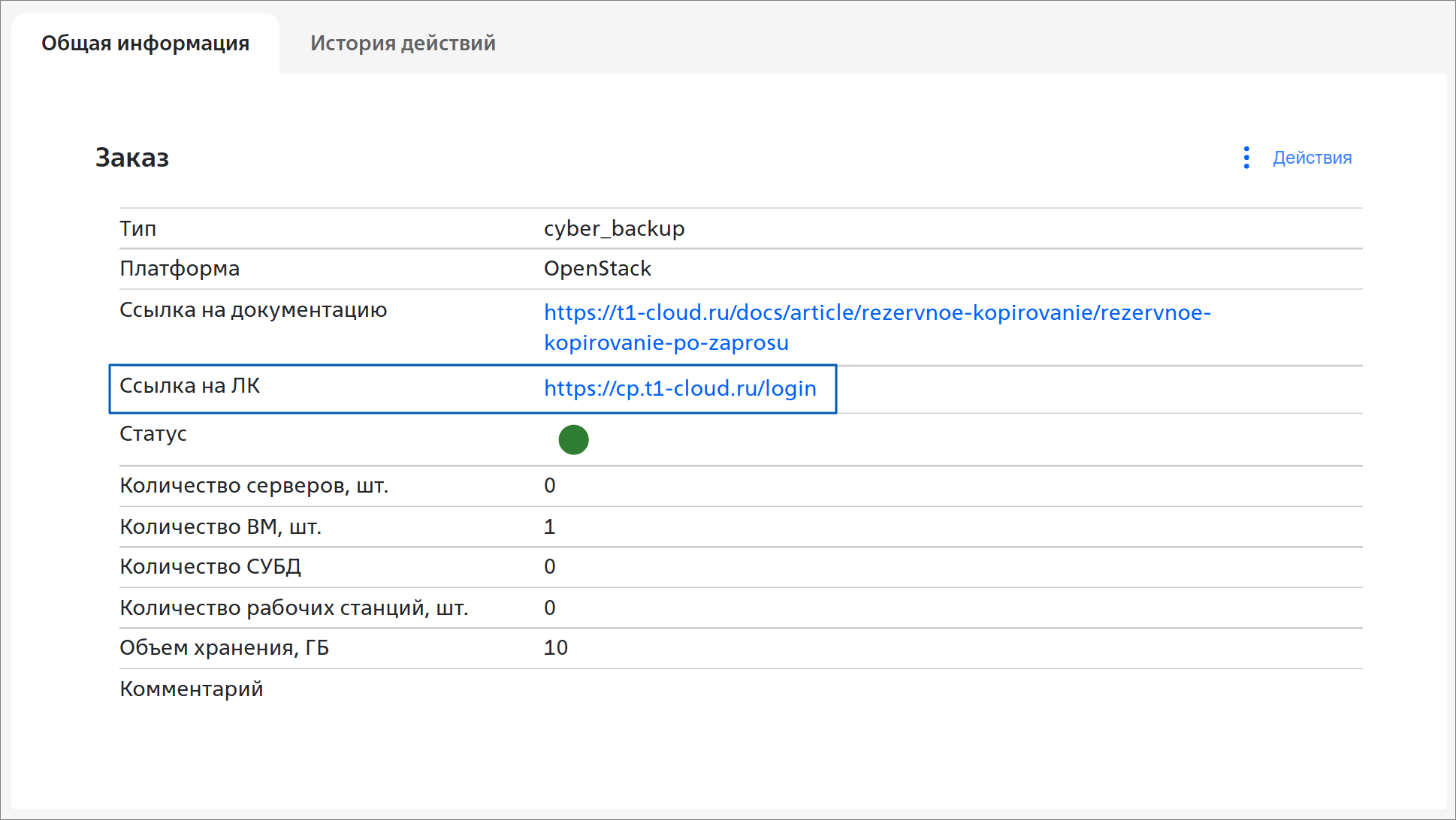Click the Тип row label
This screenshot has width=1456, height=820.
138,228
